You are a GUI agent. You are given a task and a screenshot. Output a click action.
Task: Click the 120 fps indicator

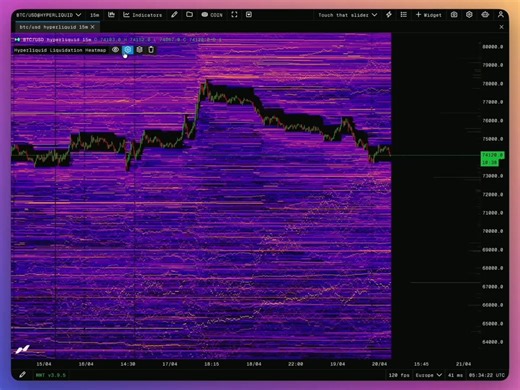[399, 375]
